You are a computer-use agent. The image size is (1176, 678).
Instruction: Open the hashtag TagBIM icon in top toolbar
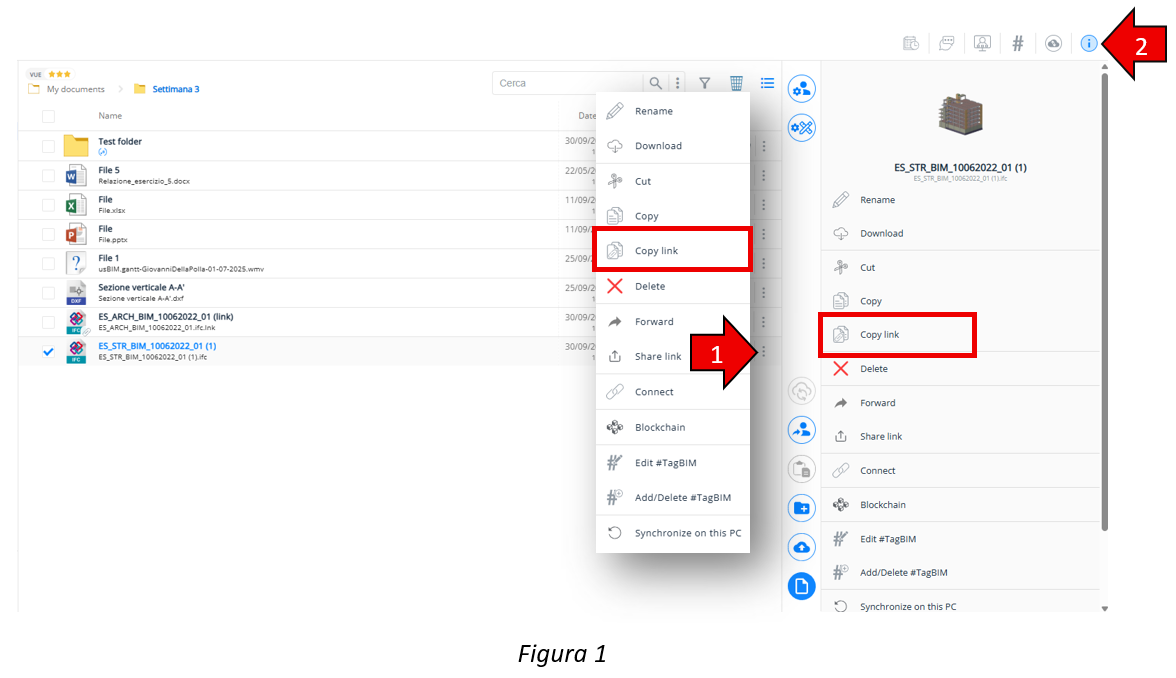(1018, 43)
